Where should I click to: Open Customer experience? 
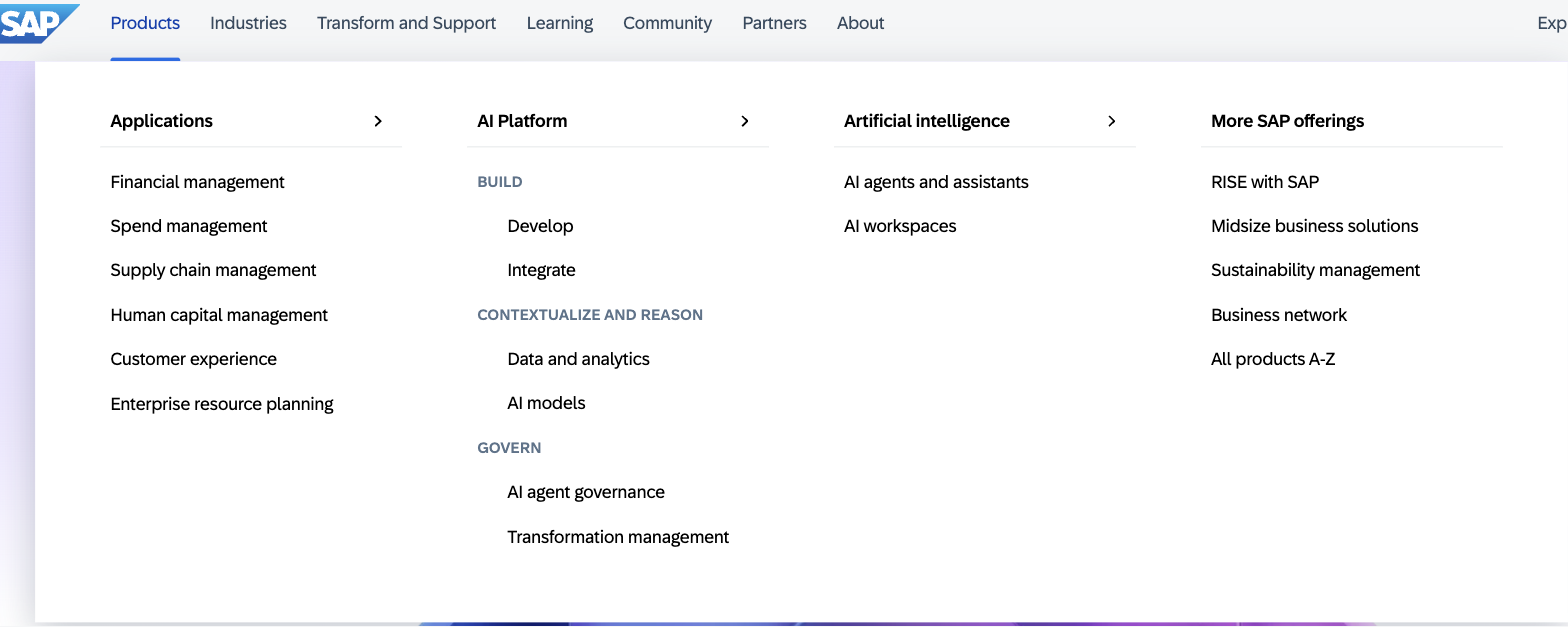click(x=194, y=359)
